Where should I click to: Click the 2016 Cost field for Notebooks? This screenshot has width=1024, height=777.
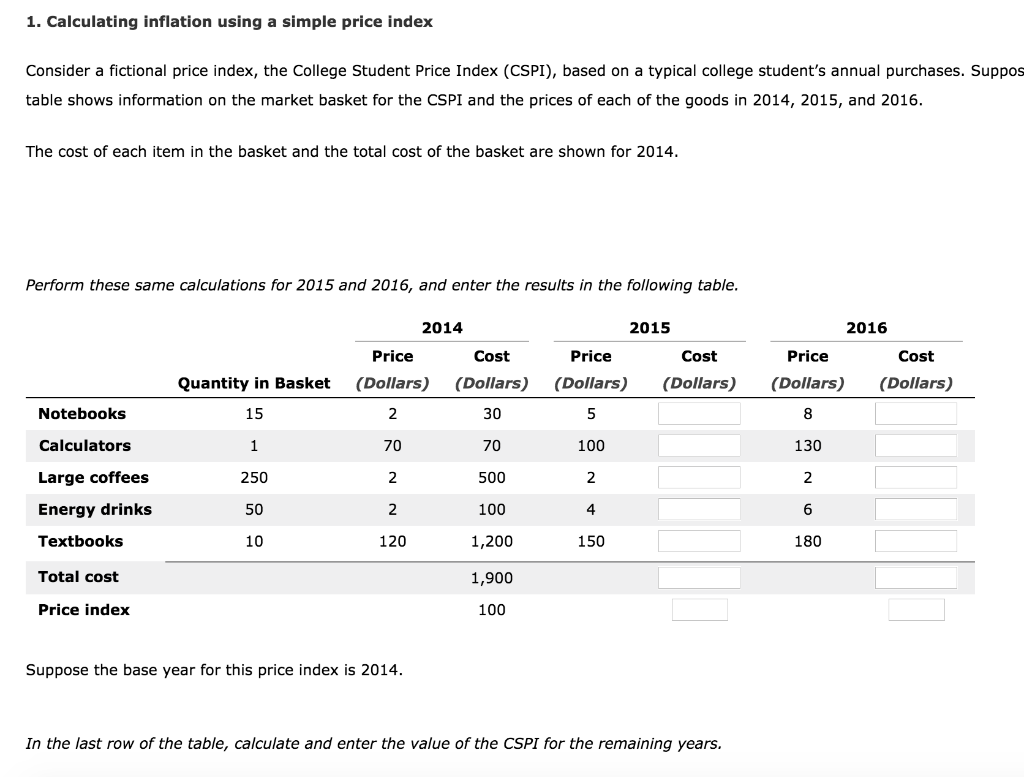click(x=916, y=413)
